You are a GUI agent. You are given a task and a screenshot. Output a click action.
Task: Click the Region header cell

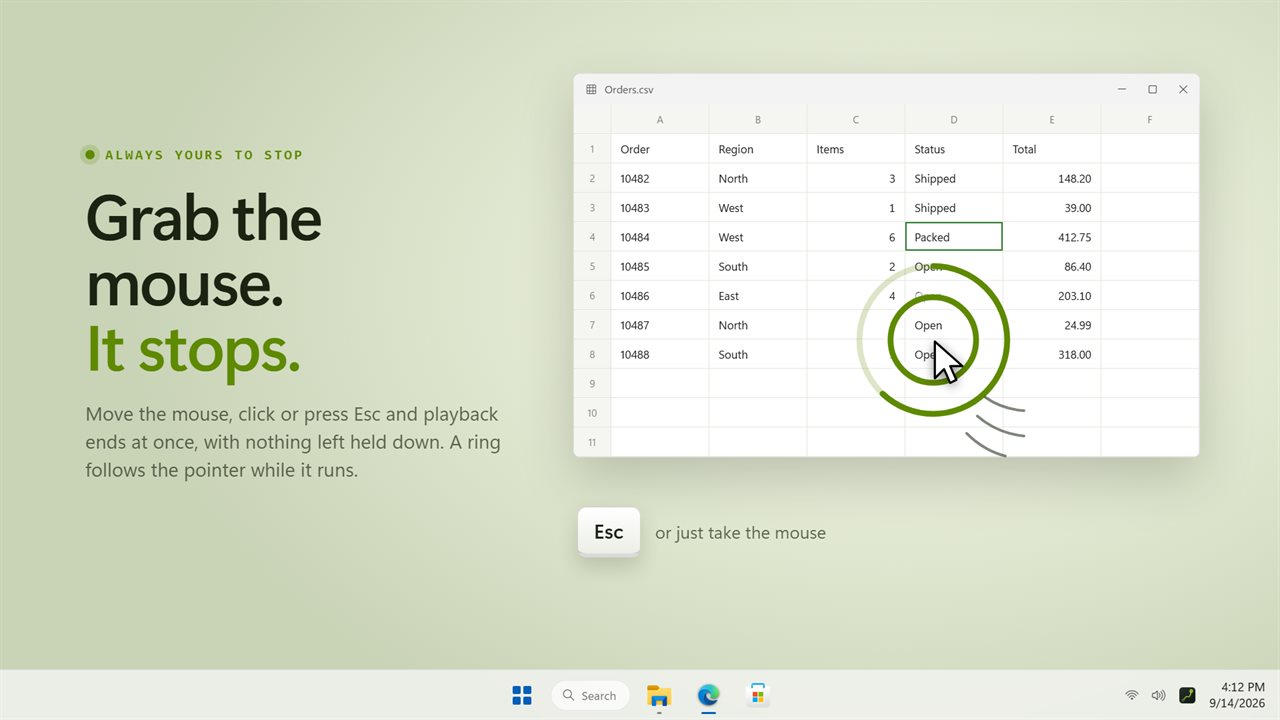(758, 149)
